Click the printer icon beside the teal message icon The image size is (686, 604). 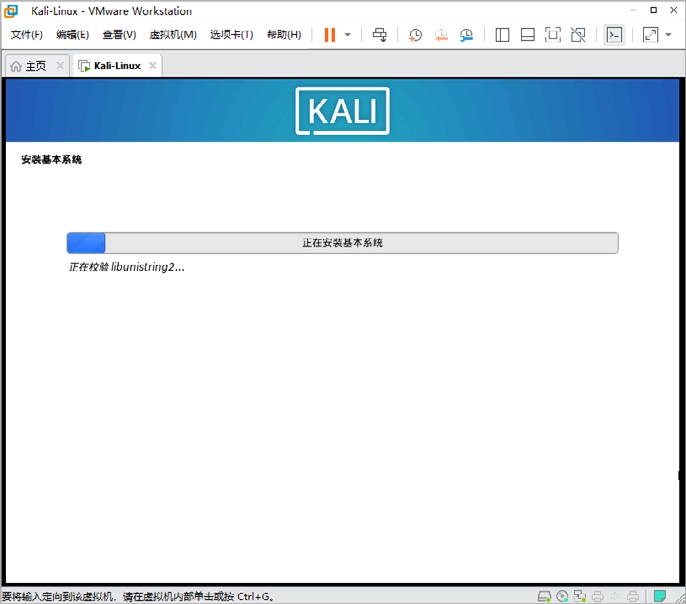633,596
